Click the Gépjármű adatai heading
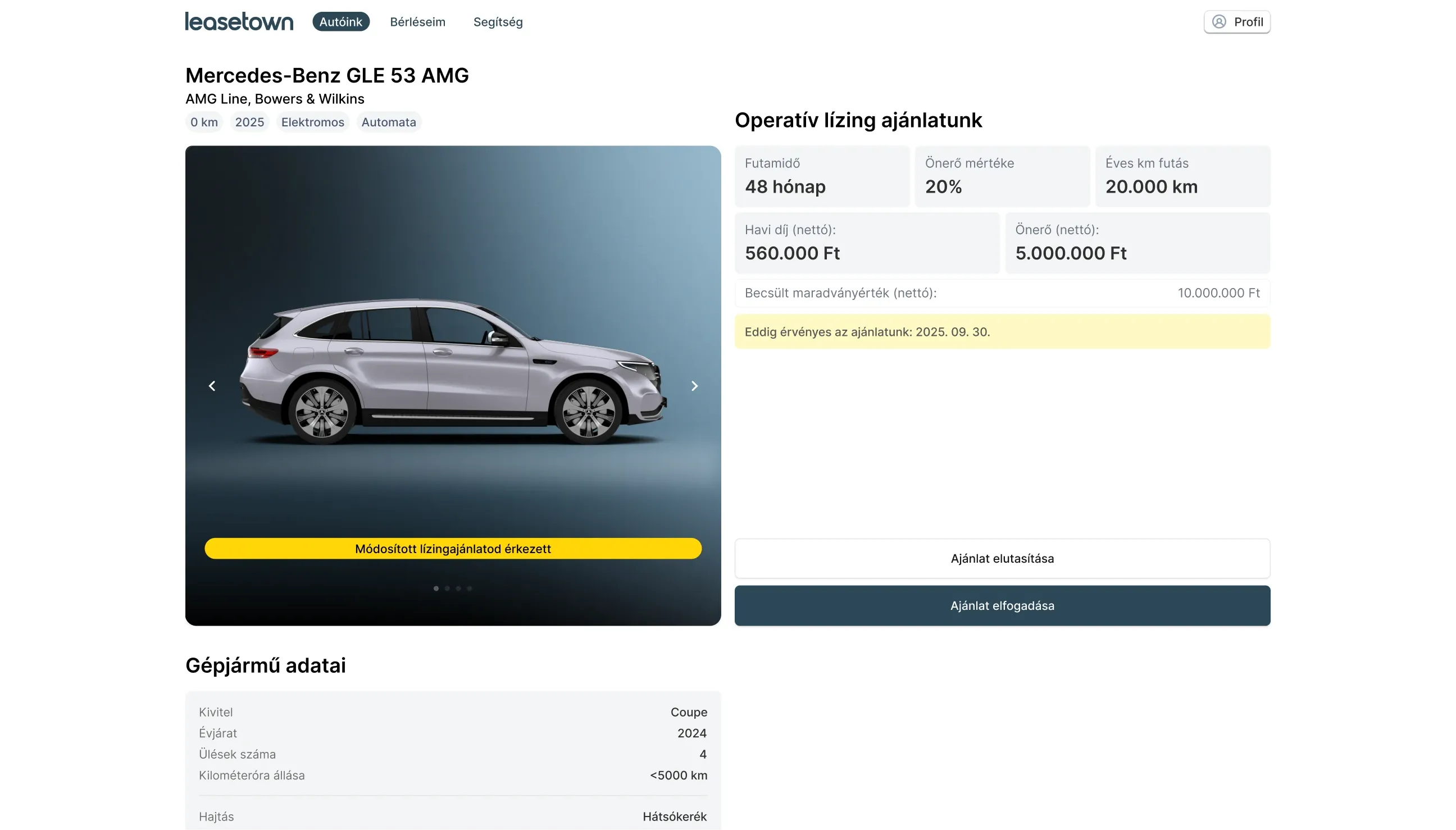Screen dimensions: 1456x830 pos(265,665)
